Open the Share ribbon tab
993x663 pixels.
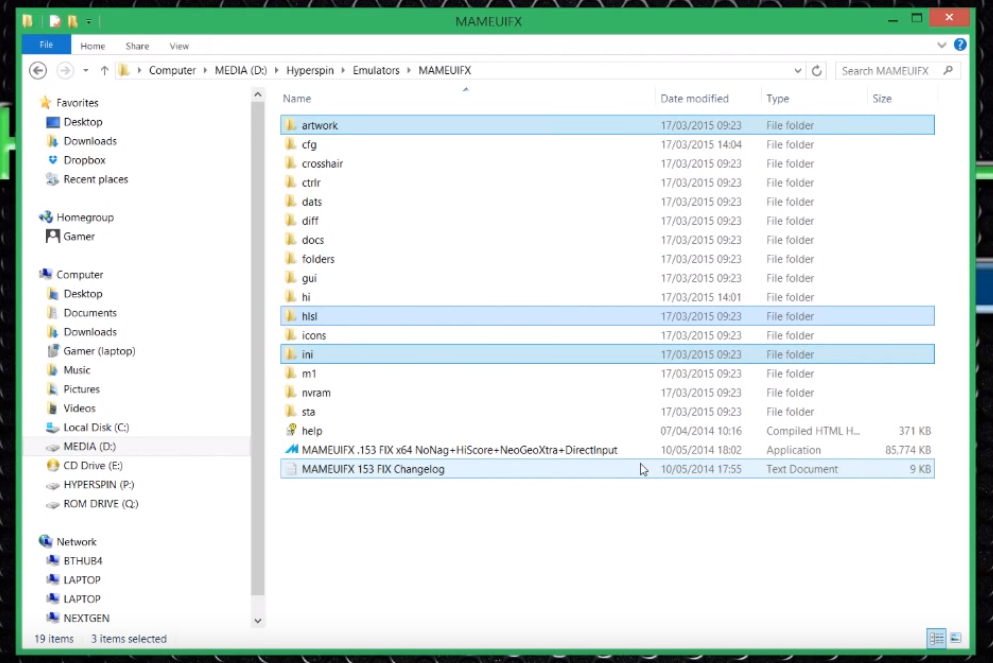137,46
